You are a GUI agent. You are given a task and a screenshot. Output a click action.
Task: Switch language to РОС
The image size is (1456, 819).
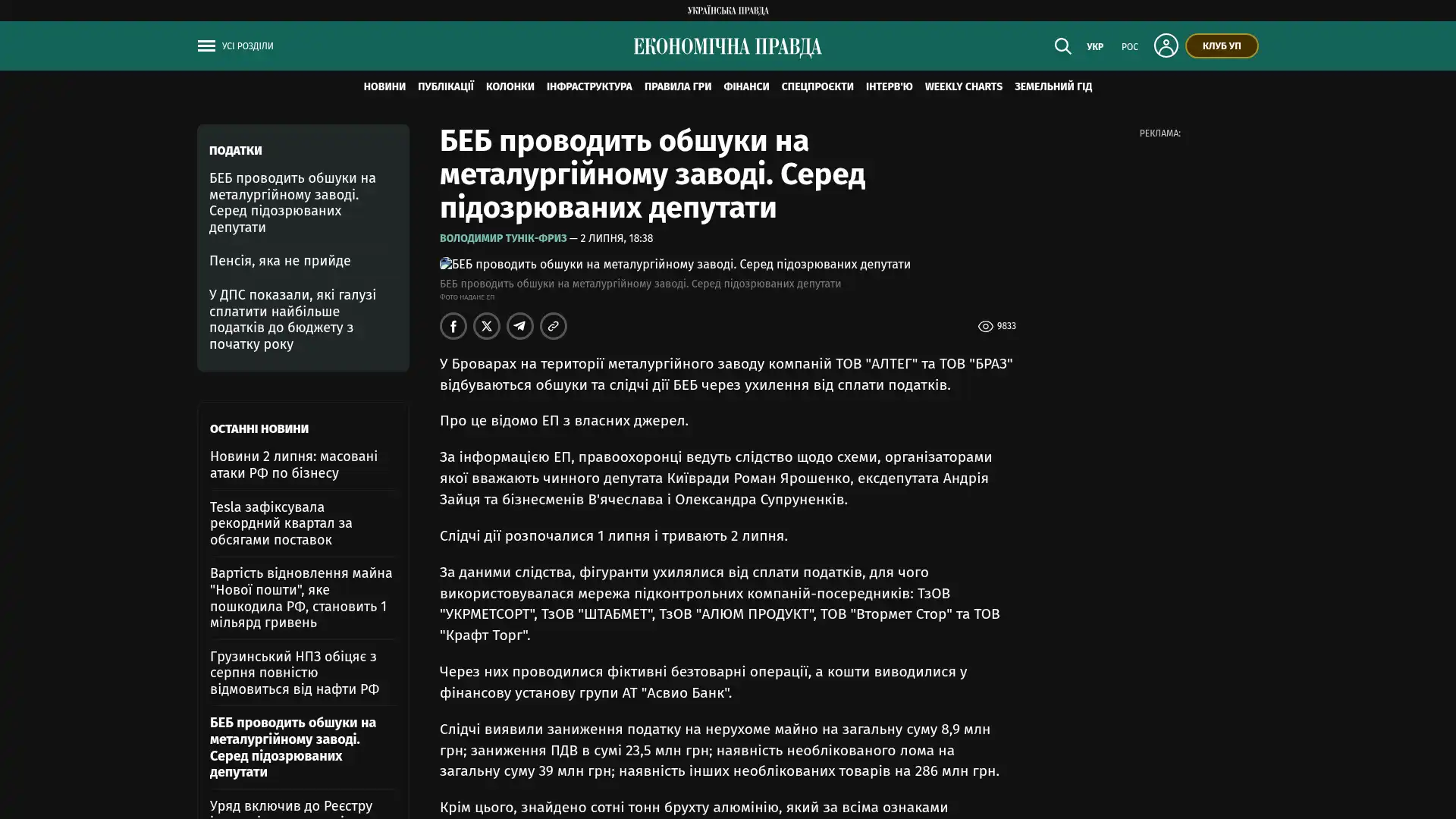[1129, 47]
